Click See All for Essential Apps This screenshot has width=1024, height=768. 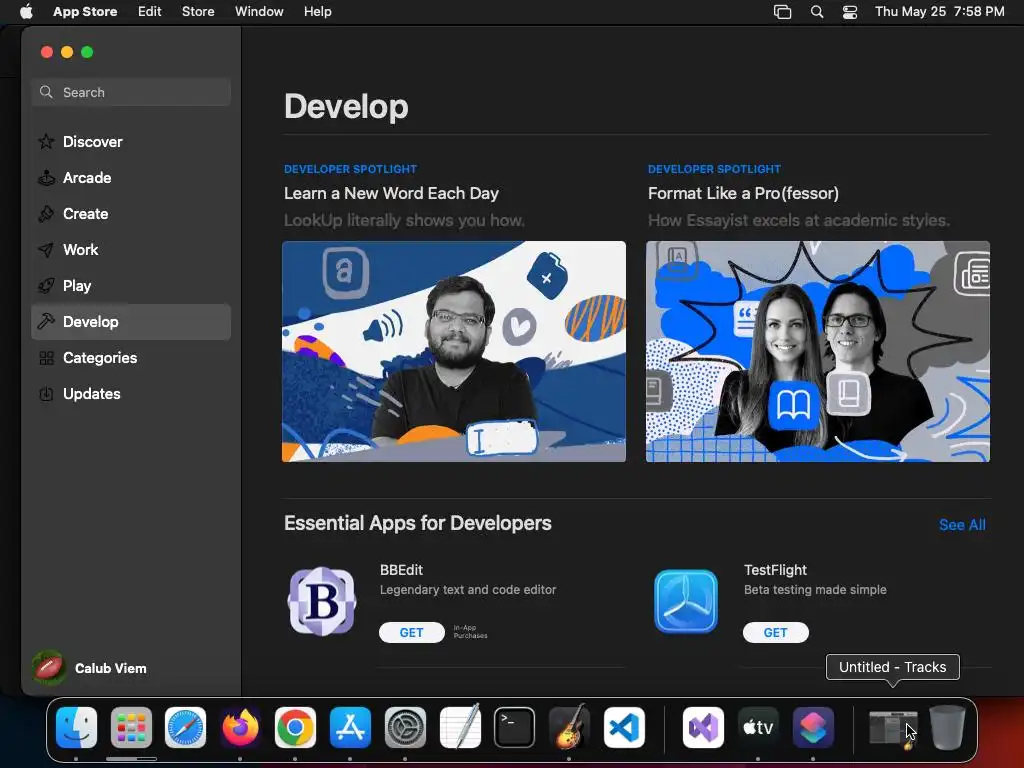coord(962,524)
